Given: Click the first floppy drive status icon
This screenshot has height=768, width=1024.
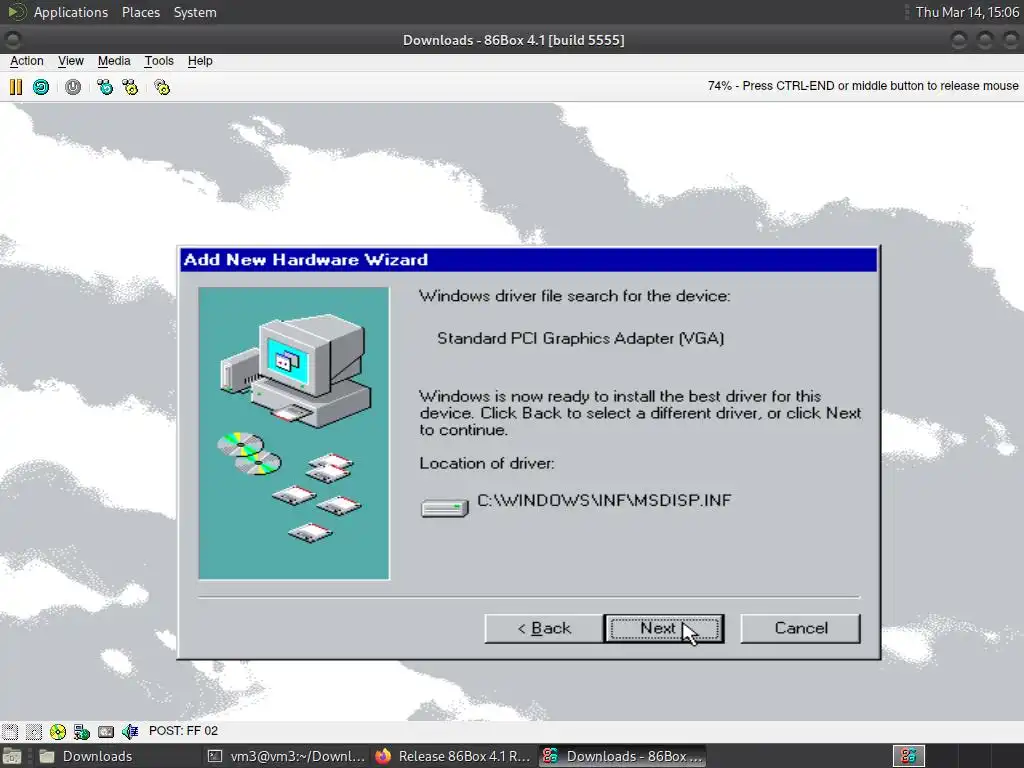Looking at the screenshot, I should pos(10,731).
